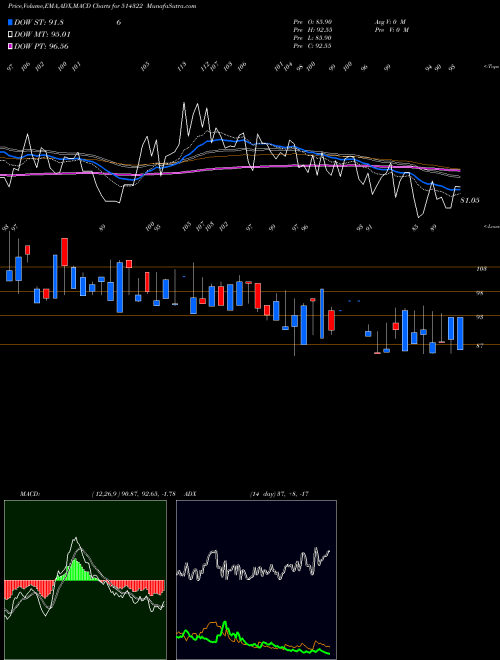Click the ADX panel heading
The height and width of the screenshot is (660, 500).
[190, 494]
